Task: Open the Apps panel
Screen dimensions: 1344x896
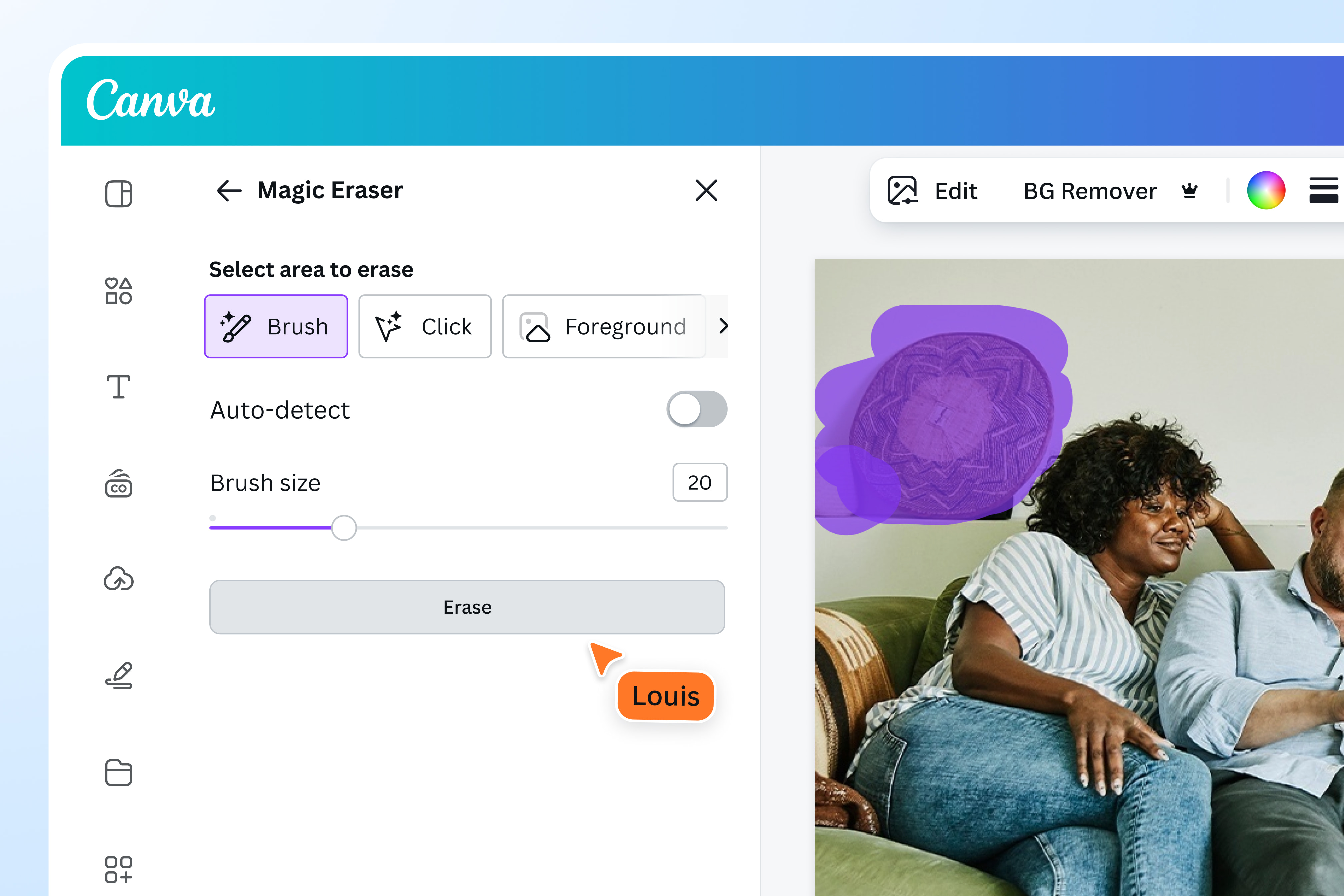Action: click(118, 870)
